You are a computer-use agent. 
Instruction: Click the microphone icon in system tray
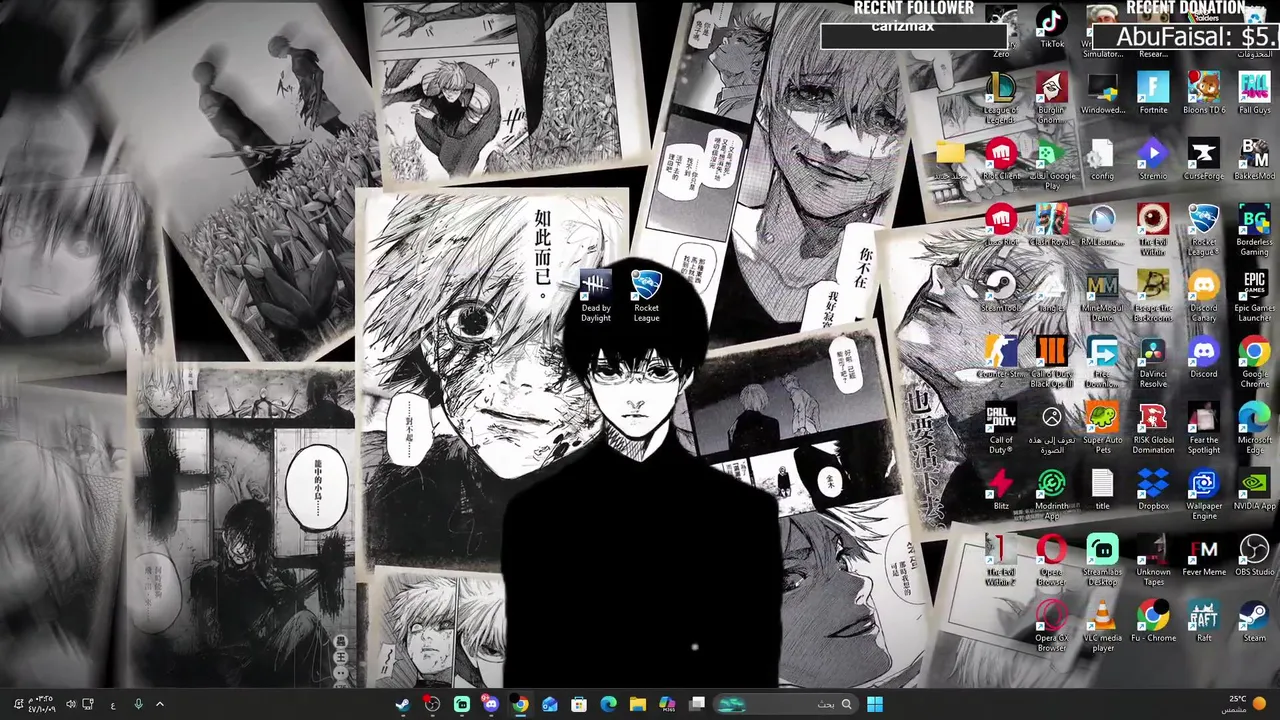click(x=138, y=704)
